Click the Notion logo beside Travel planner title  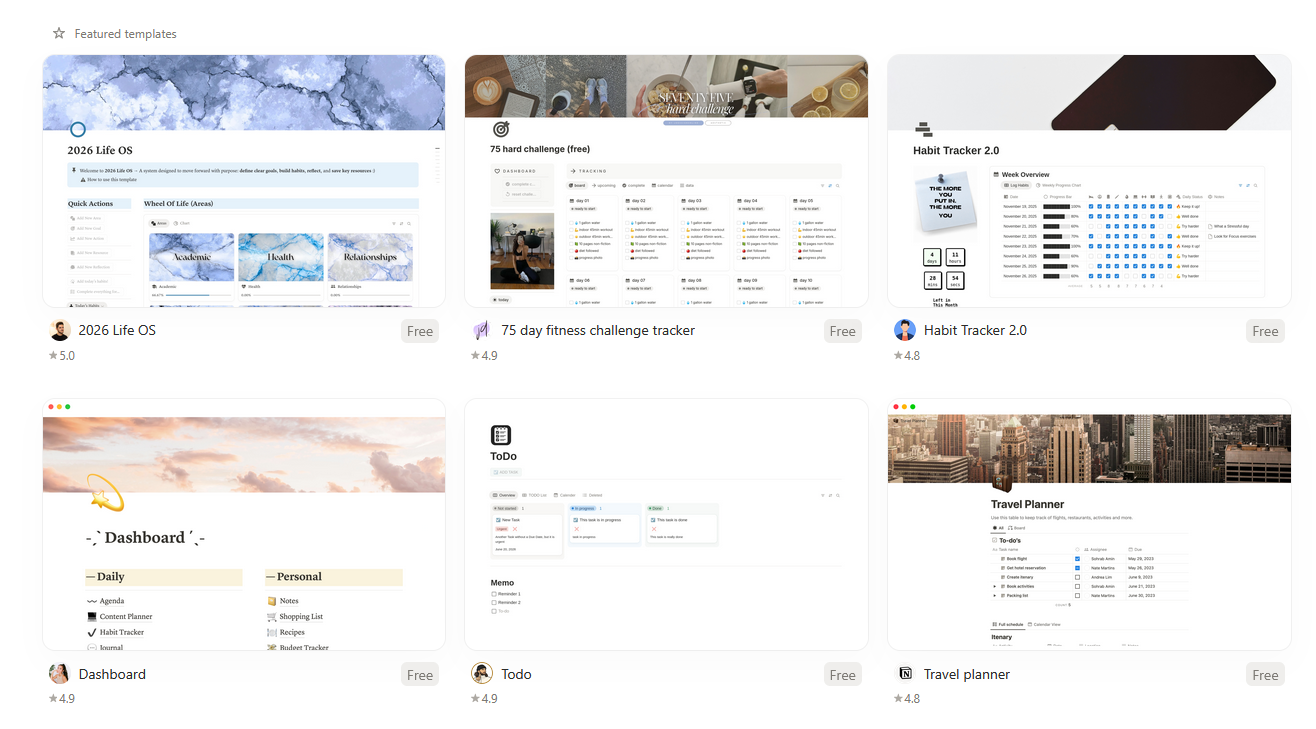(906, 674)
